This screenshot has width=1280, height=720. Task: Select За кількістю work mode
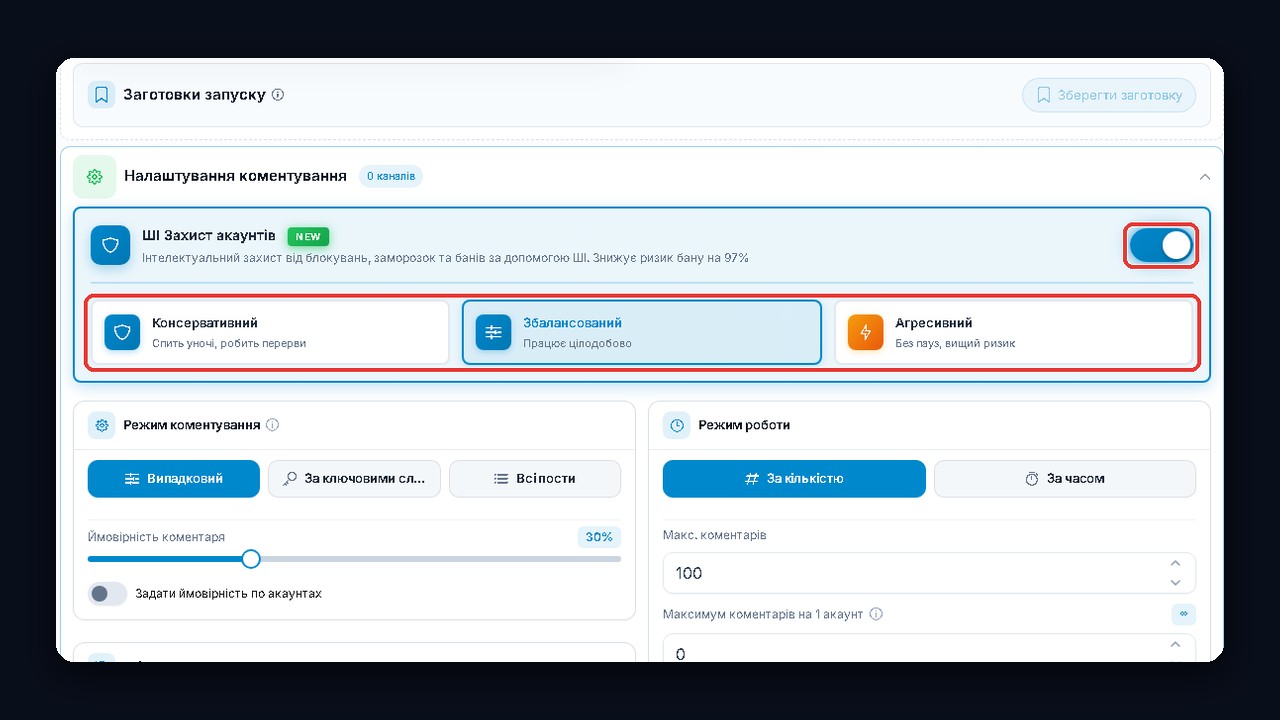[x=794, y=479]
